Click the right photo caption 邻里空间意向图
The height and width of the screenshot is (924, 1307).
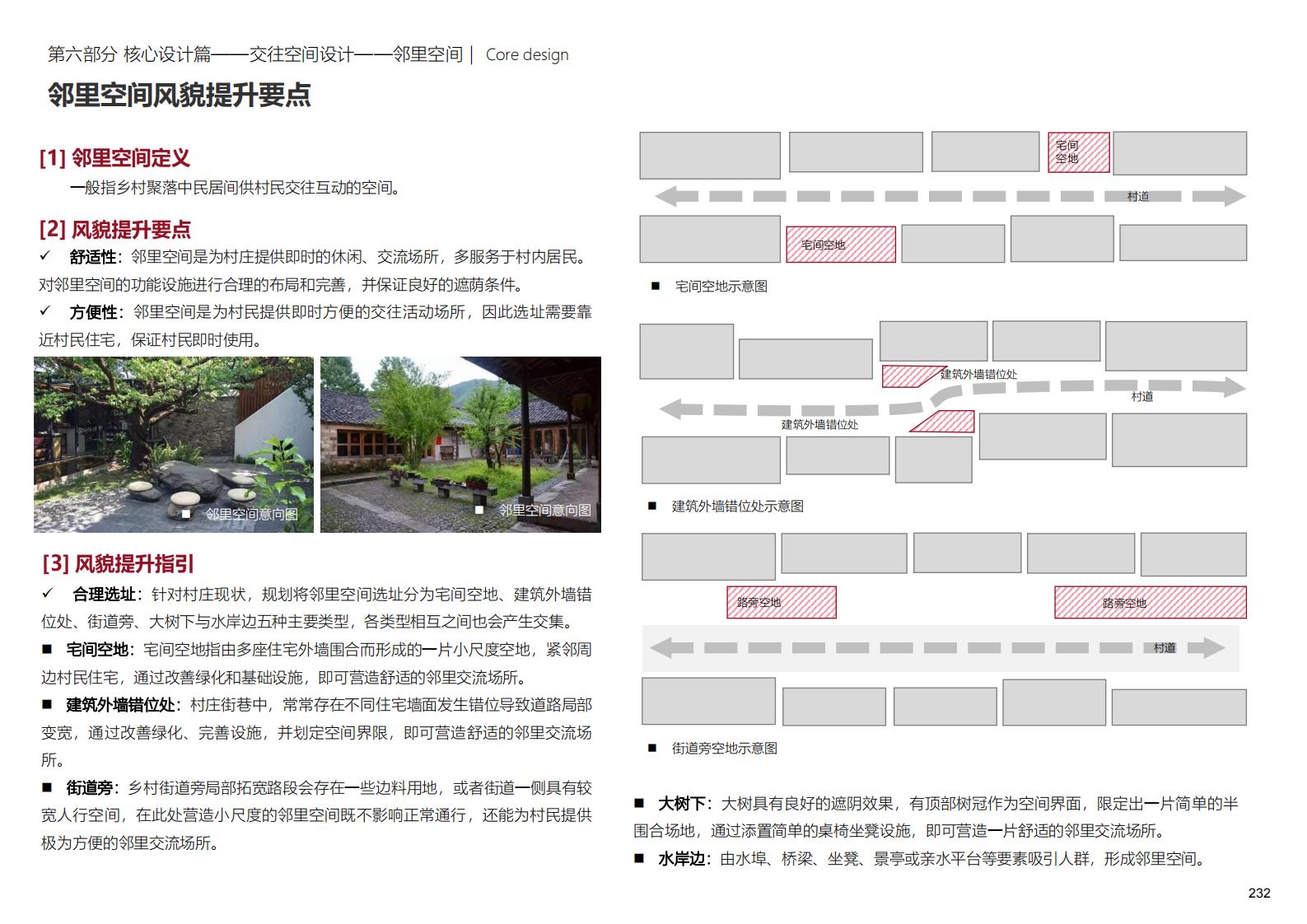coord(545,510)
